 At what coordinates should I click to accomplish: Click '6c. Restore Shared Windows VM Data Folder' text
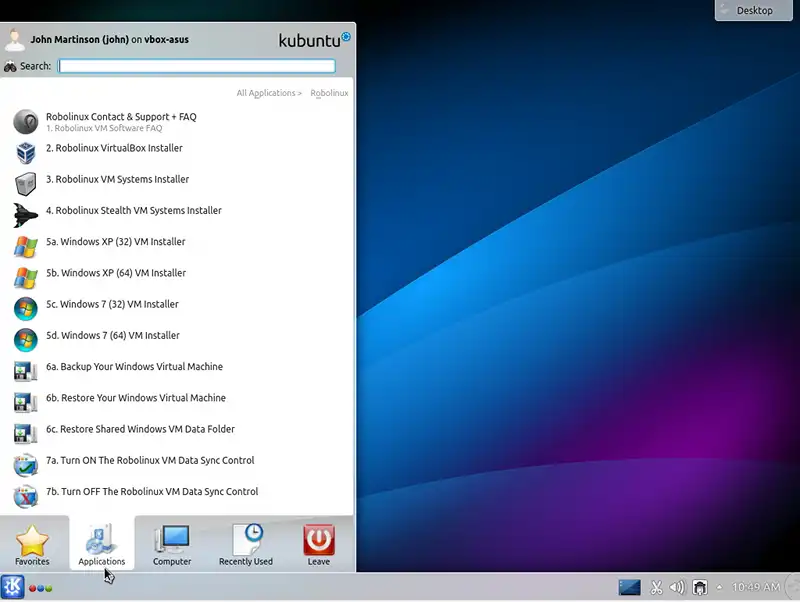140,429
